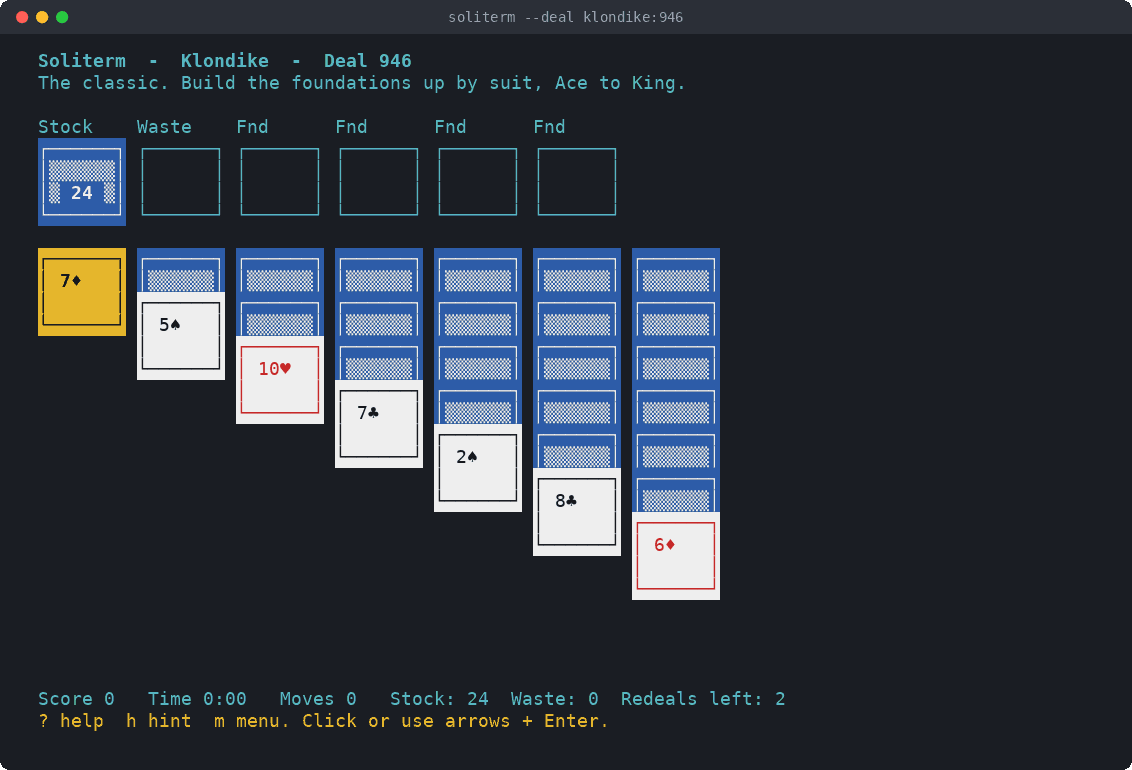
Task: Click the 'Score 0' status entry
Action: pyautogui.click(x=76, y=699)
